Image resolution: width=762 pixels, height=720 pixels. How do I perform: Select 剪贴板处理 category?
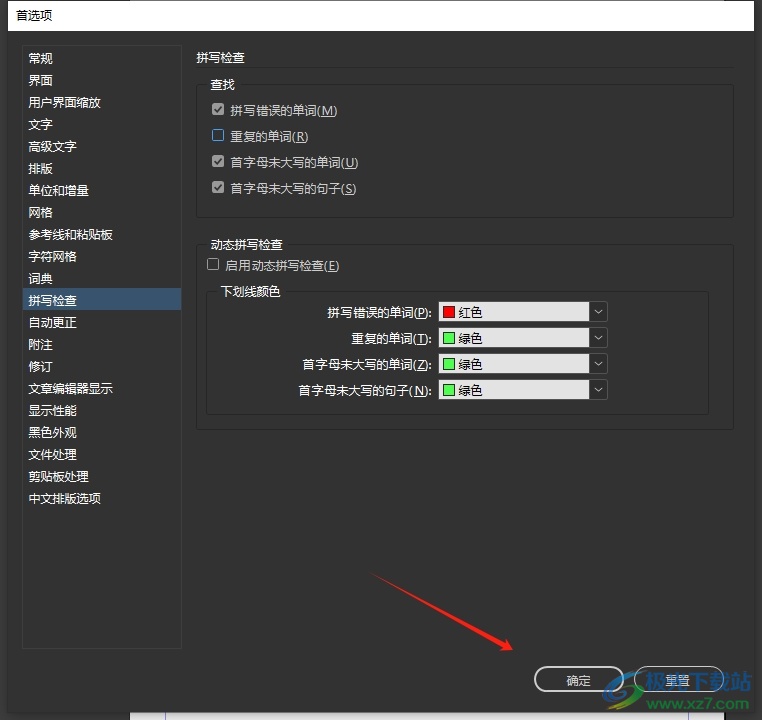[102, 477]
